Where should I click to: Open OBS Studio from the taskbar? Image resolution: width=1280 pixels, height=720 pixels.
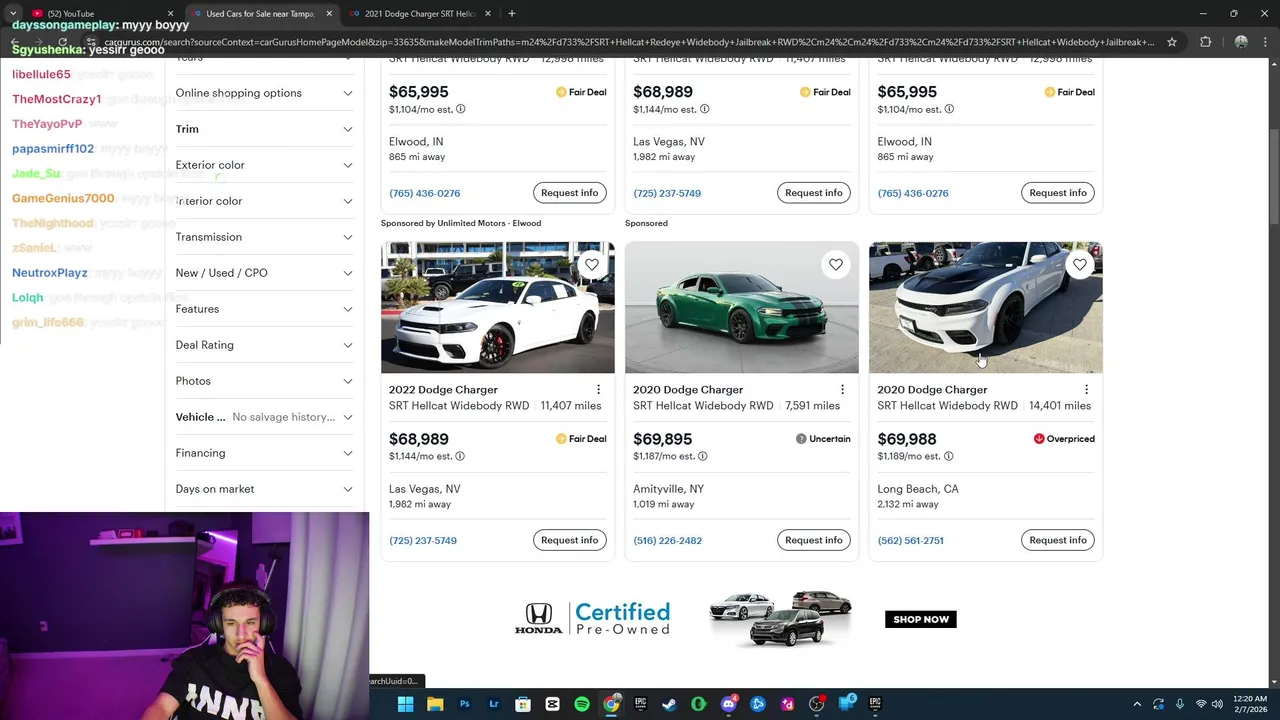[816, 704]
